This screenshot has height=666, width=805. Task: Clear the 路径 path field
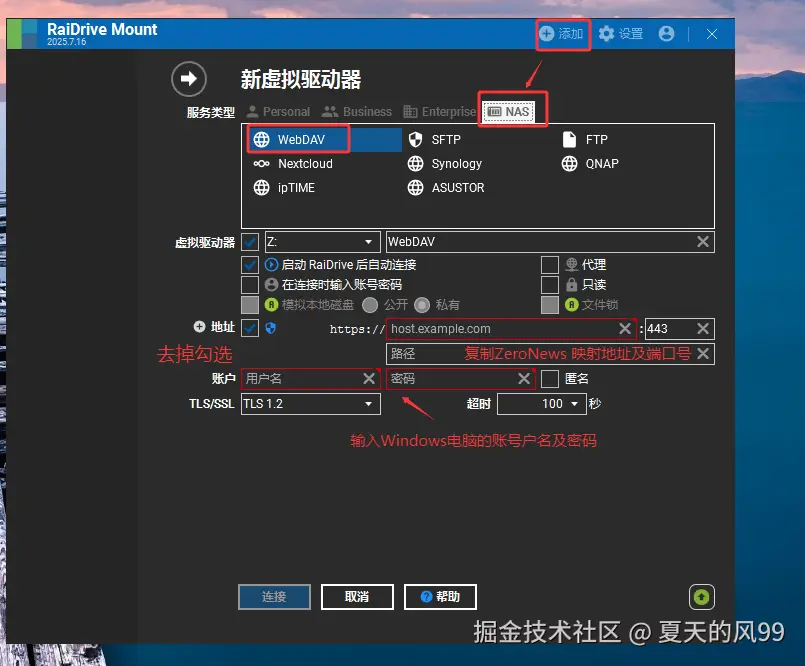[703, 354]
